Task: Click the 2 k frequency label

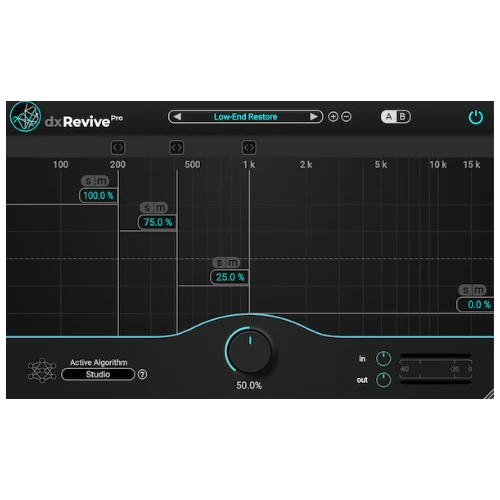Action: point(306,165)
